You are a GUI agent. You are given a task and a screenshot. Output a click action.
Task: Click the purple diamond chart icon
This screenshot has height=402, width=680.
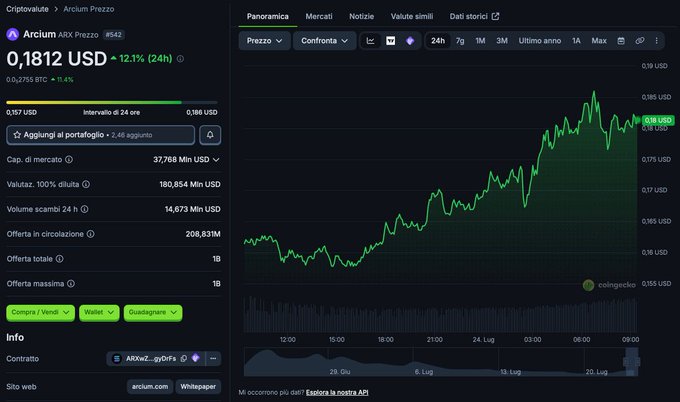pos(410,41)
